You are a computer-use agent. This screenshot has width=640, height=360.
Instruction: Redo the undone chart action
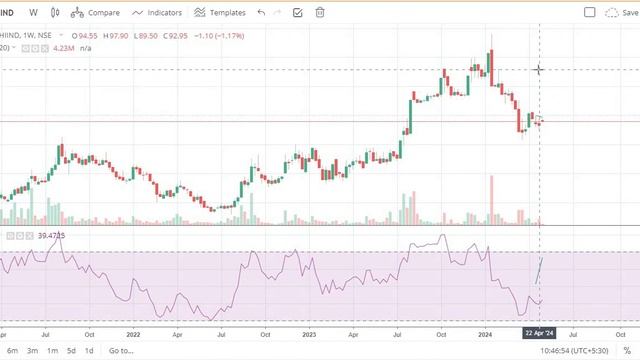pyautogui.click(x=278, y=13)
